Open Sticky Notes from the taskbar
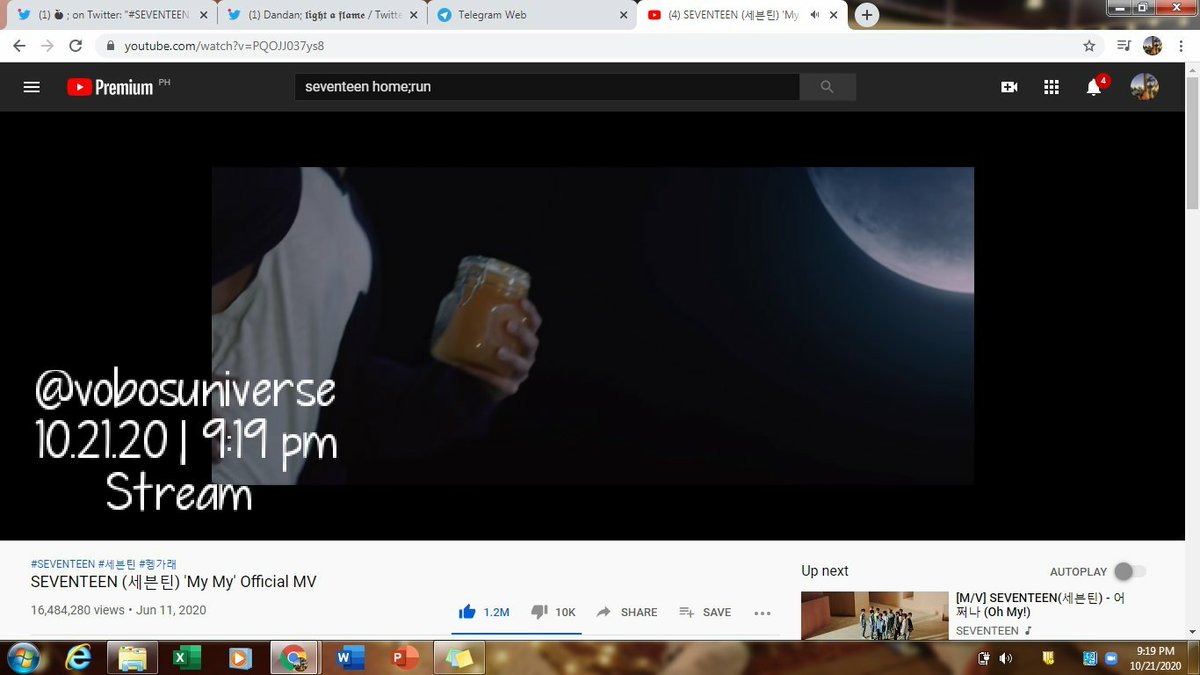 [459, 658]
